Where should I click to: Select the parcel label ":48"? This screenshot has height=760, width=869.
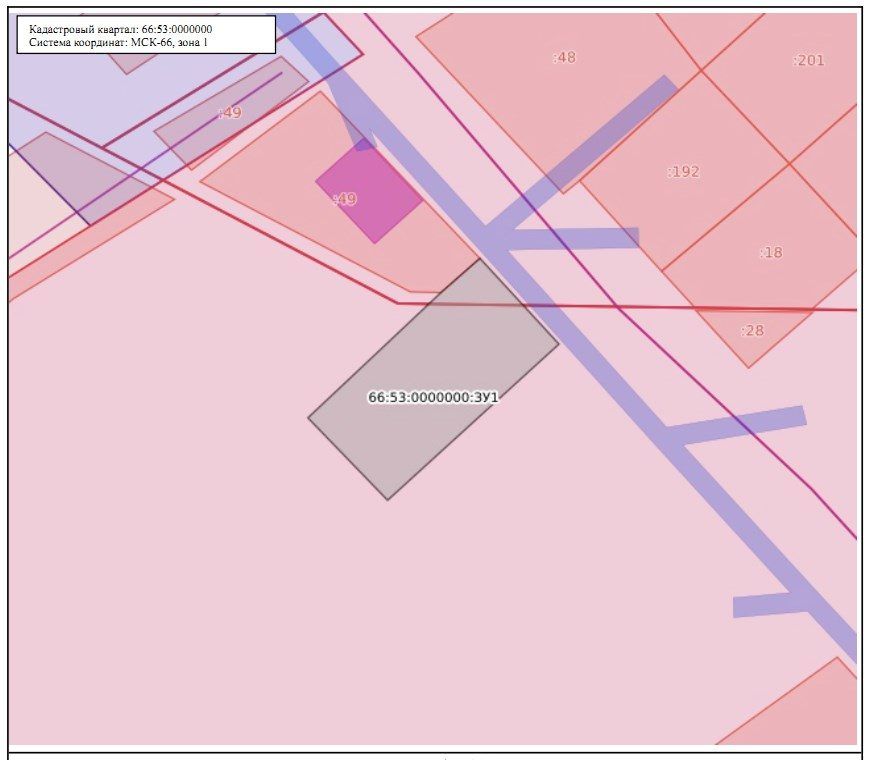coord(564,58)
